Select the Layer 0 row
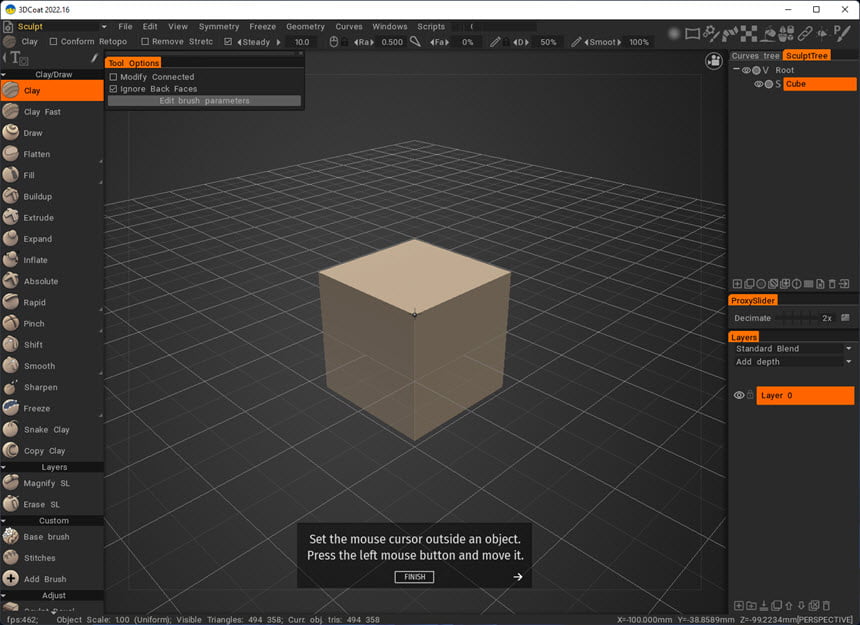The width and height of the screenshot is (860, 625). coord(805,395)
